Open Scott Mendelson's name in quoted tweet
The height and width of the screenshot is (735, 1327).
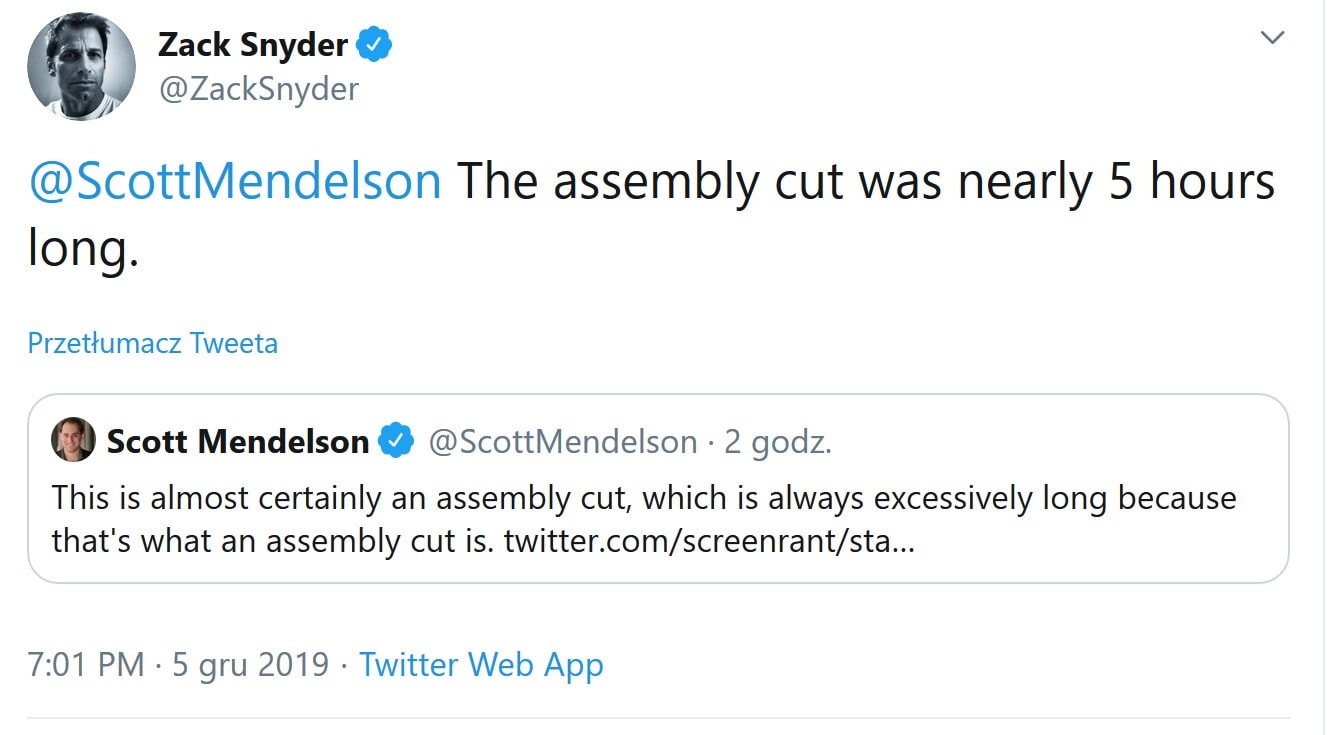click(238, 441)
